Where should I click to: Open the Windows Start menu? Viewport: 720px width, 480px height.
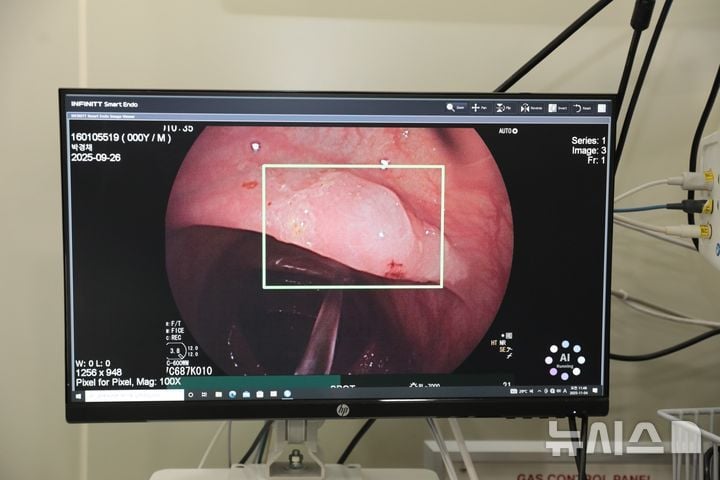point(79,394)
